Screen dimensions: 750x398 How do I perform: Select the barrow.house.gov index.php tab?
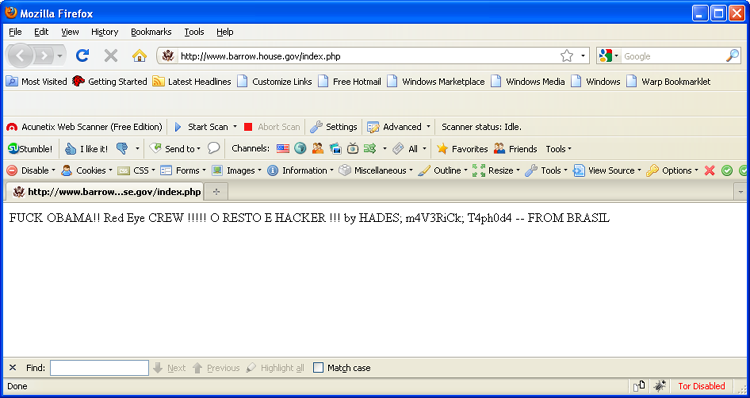pos(105,192)
